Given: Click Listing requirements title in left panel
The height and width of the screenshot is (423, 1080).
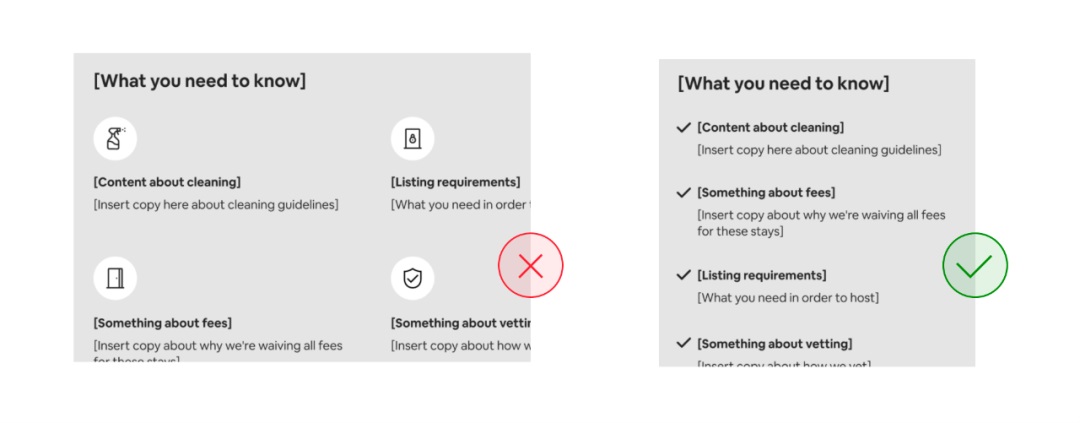Looking at the screenshot, I should click(x=456, y=183).
